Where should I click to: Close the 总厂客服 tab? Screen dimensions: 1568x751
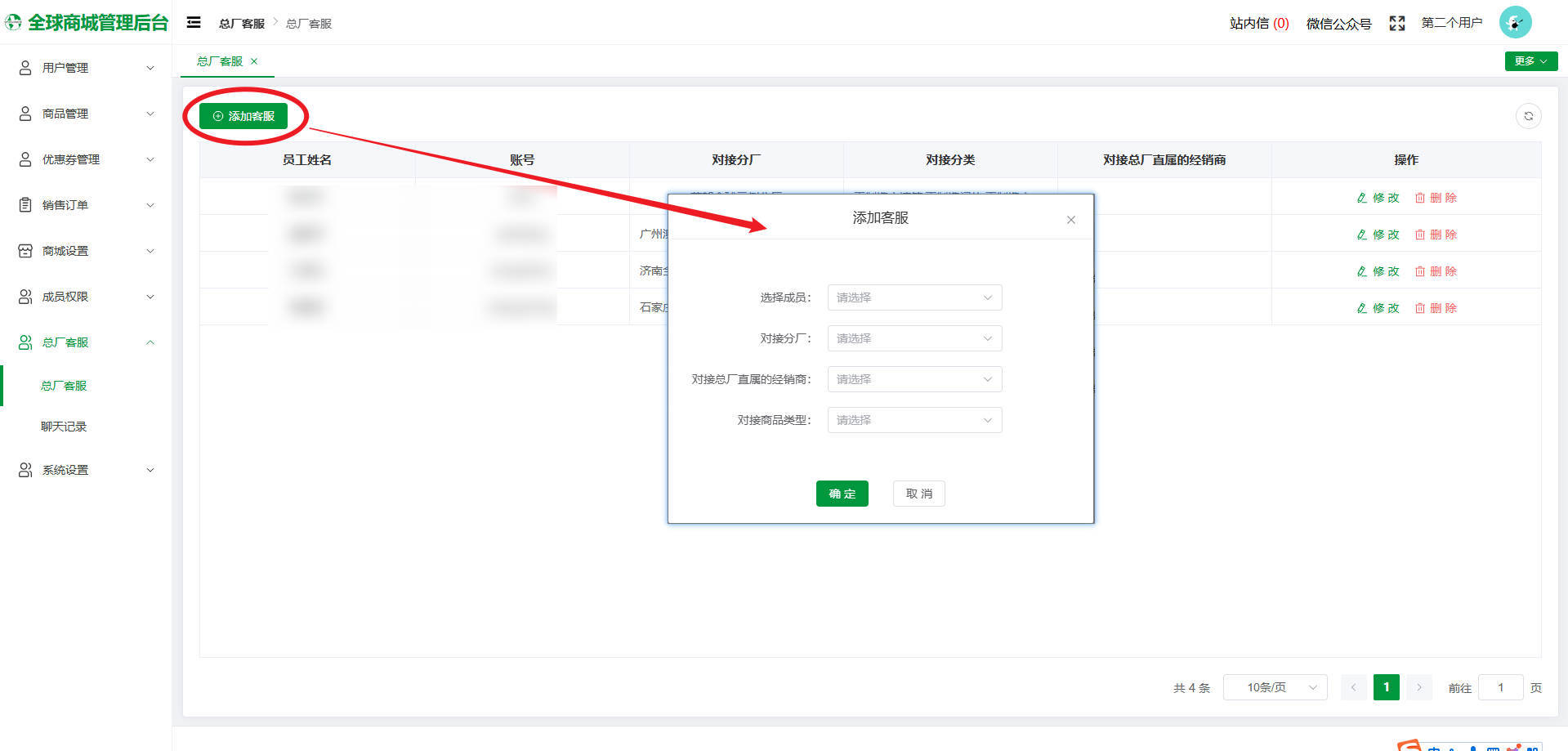pyautogui.click(x=254, y=61)
